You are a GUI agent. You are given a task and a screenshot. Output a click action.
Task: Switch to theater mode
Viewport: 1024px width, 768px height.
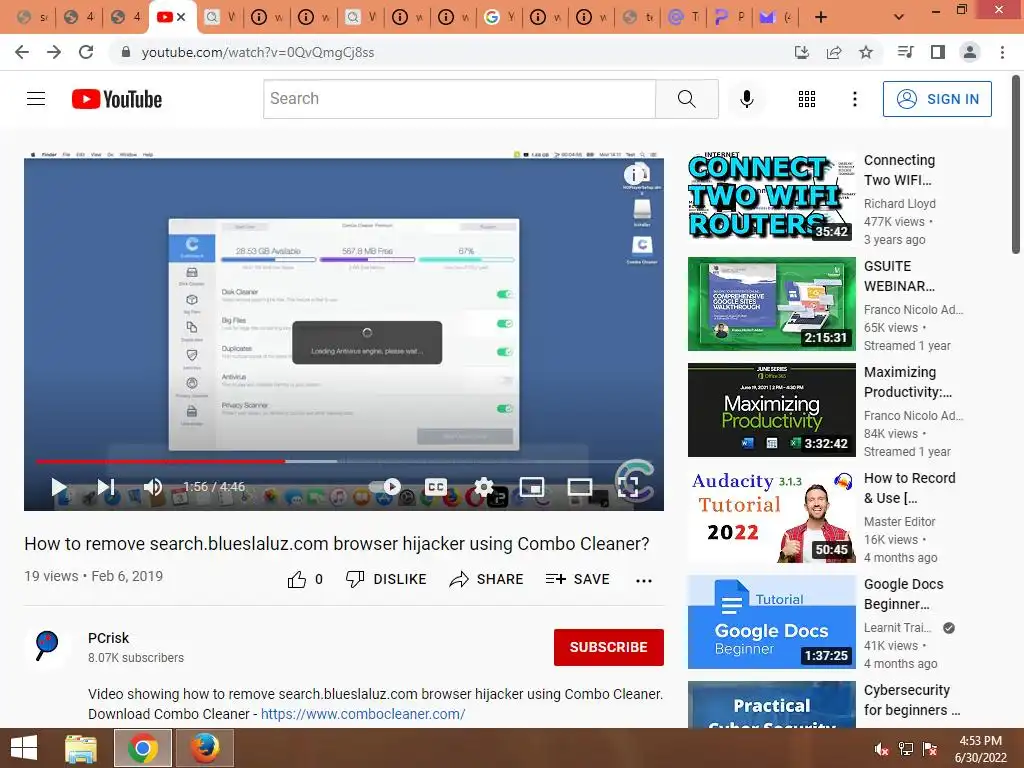point(580,487)
